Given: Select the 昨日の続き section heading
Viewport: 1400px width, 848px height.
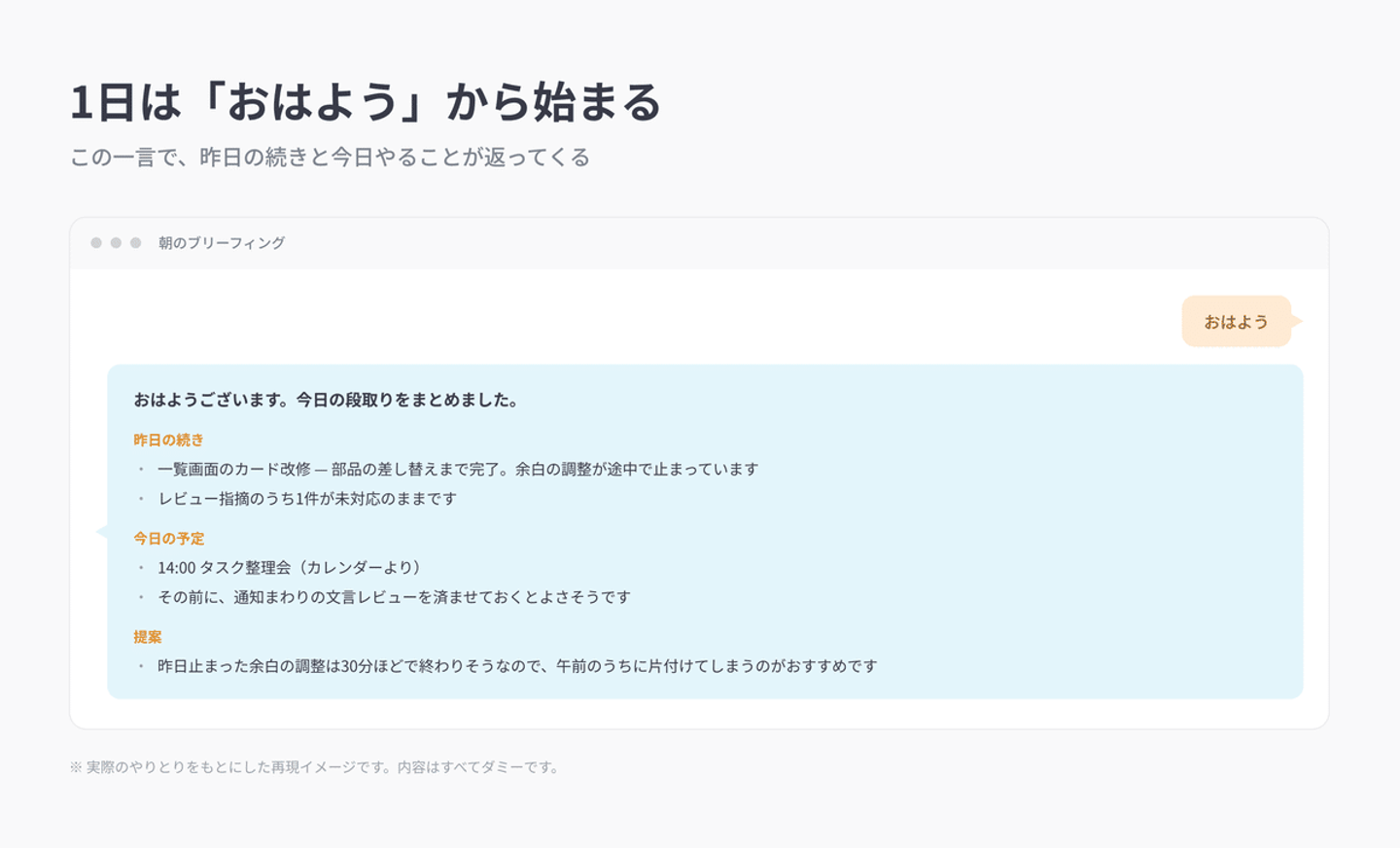Looking at the screenshot, I should click(169, 440).
